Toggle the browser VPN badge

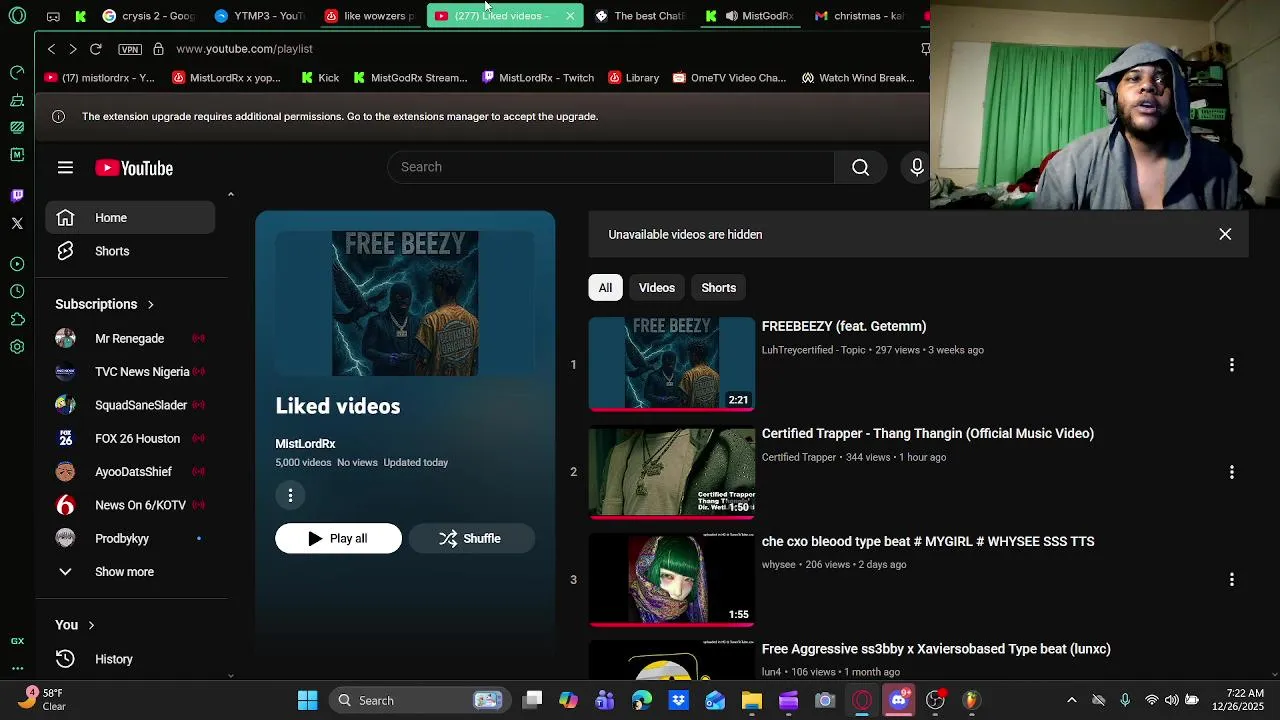[130, 49]
